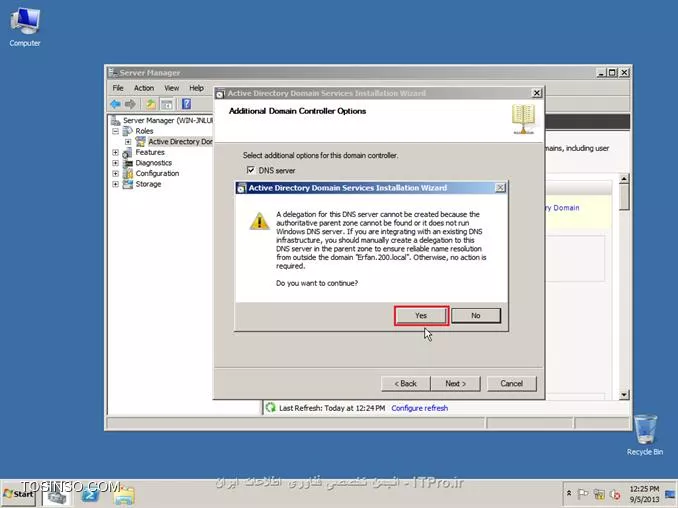The image size is (678, 508).
Task: Open the File menu in Server Manager
Action: (x=118, y=88)
